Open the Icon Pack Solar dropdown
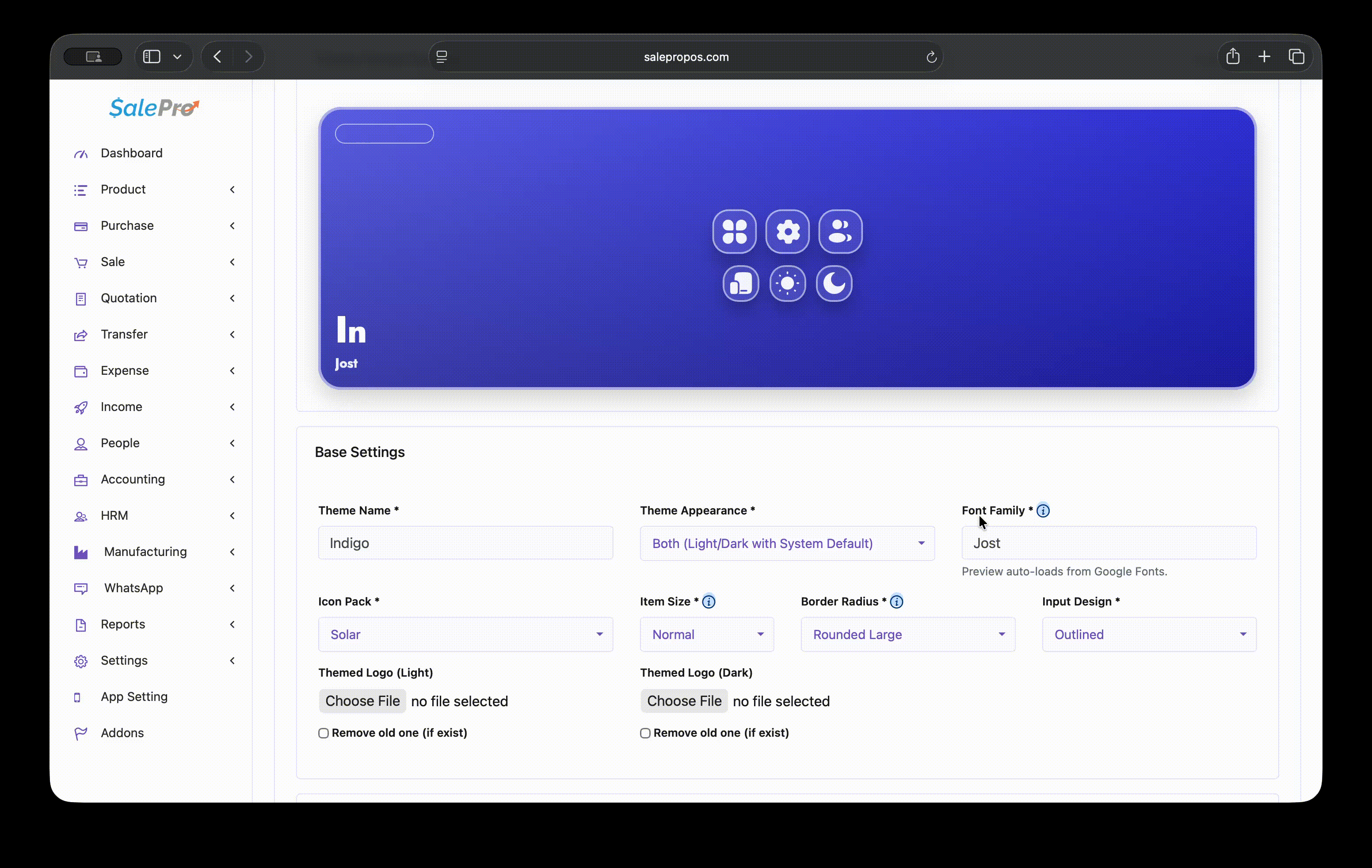1372x868 pixels. tap(465, 635)
